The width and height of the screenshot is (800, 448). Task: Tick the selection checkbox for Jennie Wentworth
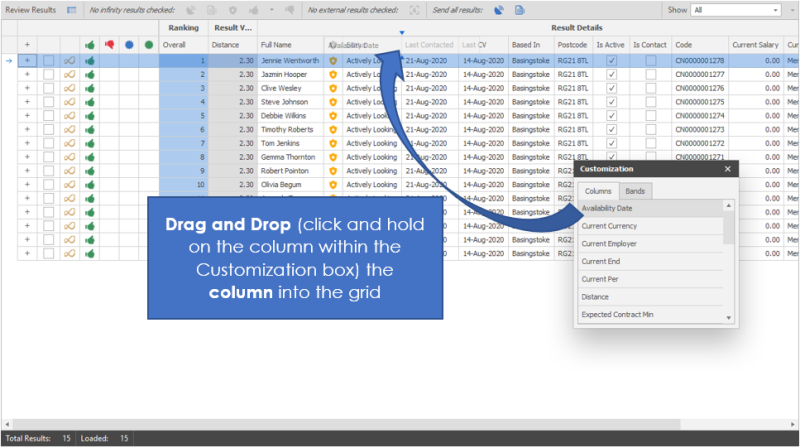coord(48,61)
